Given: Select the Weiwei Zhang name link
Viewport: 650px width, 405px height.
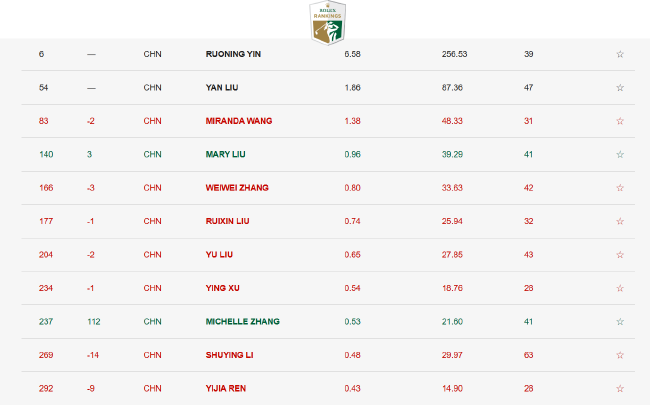Looking at the screenshot, I should coord(237,188).
